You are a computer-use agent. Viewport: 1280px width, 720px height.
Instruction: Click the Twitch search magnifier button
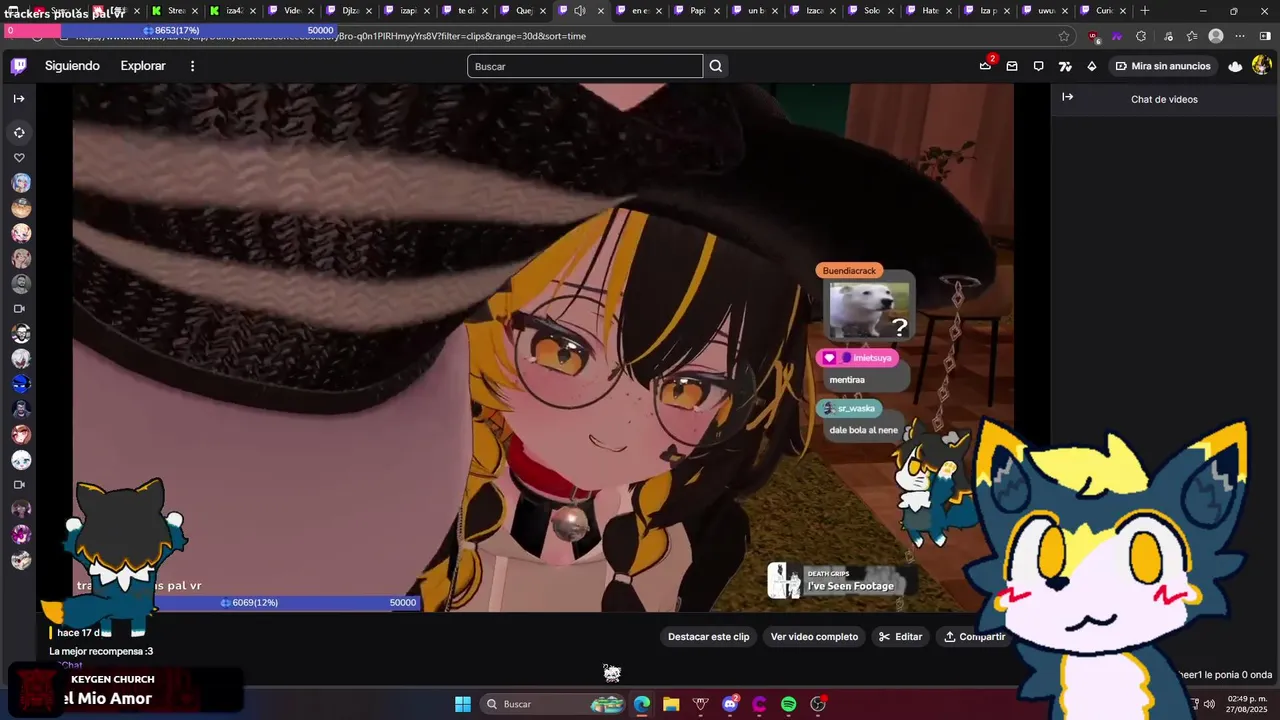pos(716,66)
